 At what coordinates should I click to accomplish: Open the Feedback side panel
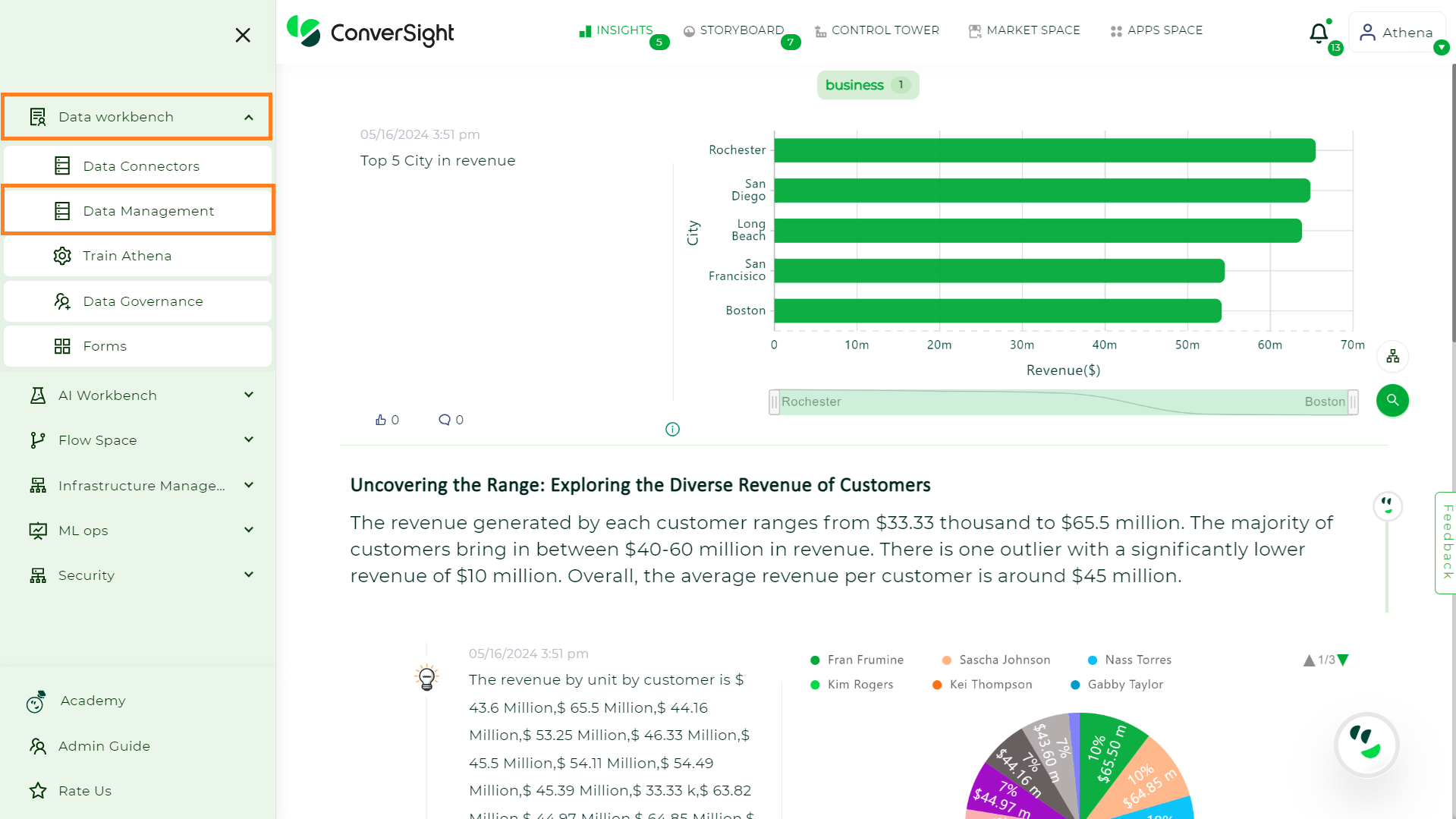click(1446, 543)
